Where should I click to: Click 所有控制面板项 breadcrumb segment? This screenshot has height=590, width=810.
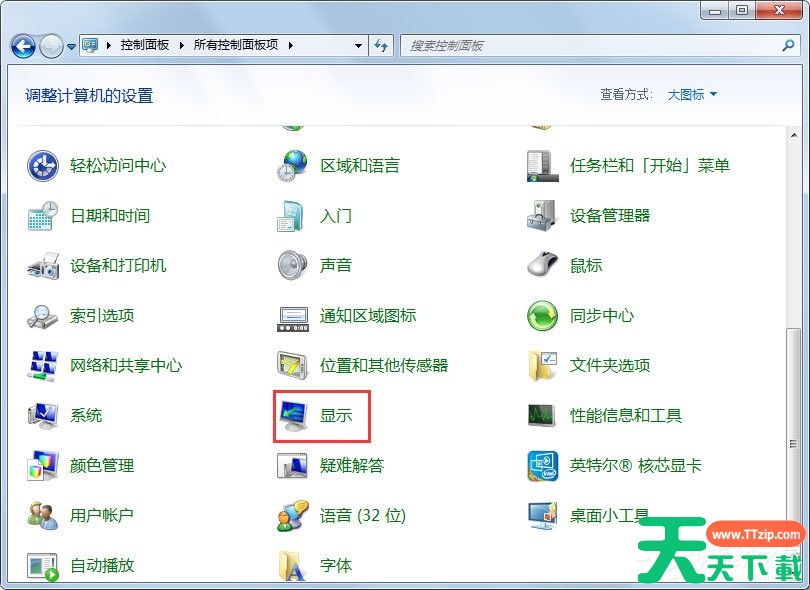(x=236, y=46)
